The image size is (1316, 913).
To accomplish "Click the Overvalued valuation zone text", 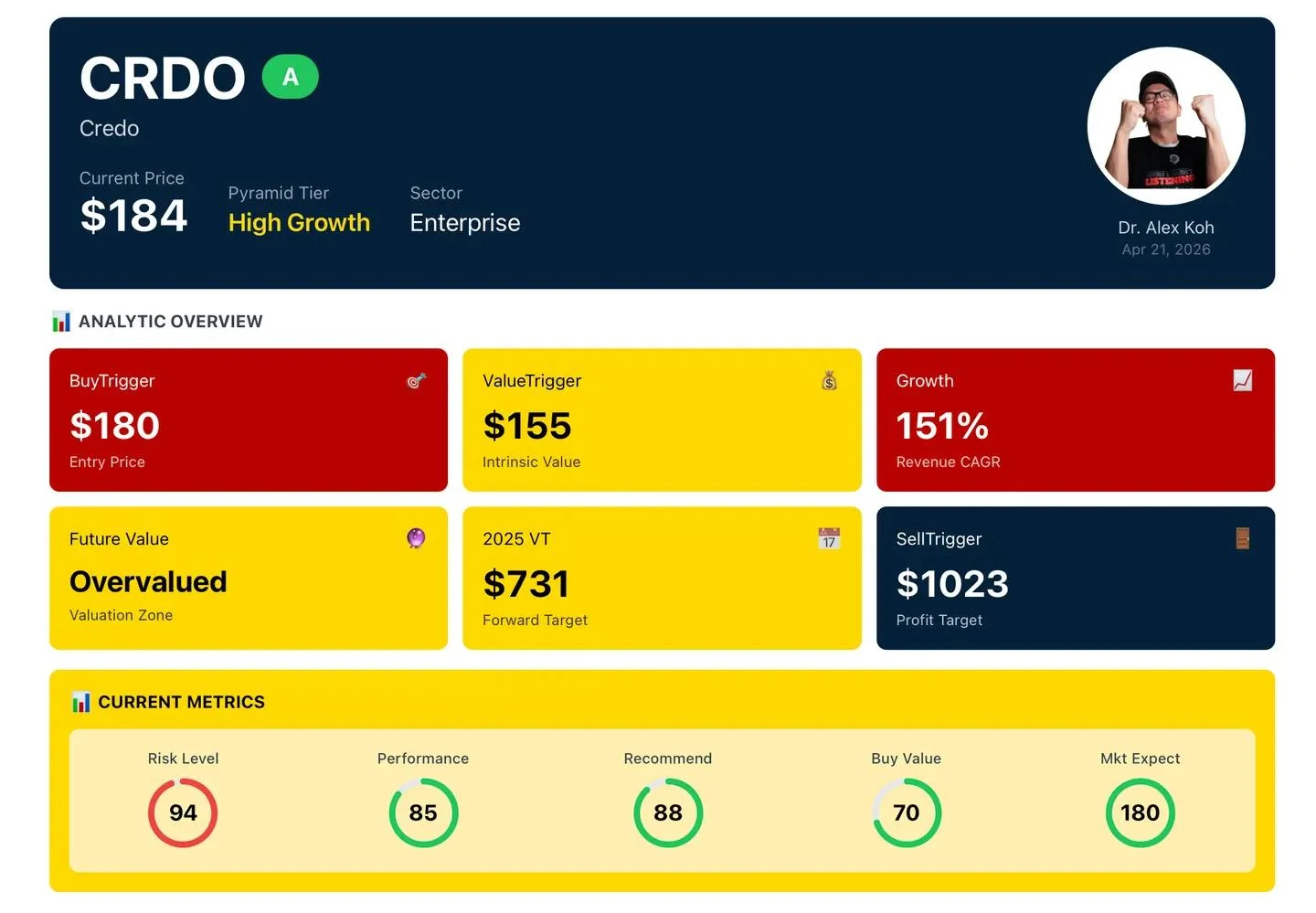I will pos(148,582).
